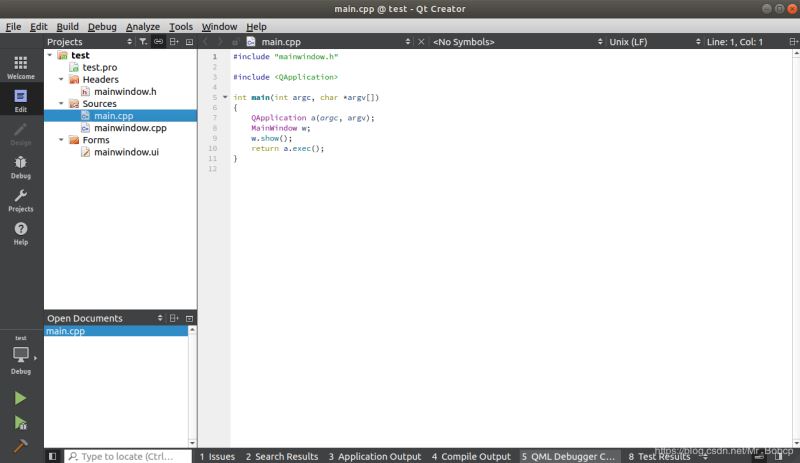Click the filter tree icon in Projects panel

point(143,42)
